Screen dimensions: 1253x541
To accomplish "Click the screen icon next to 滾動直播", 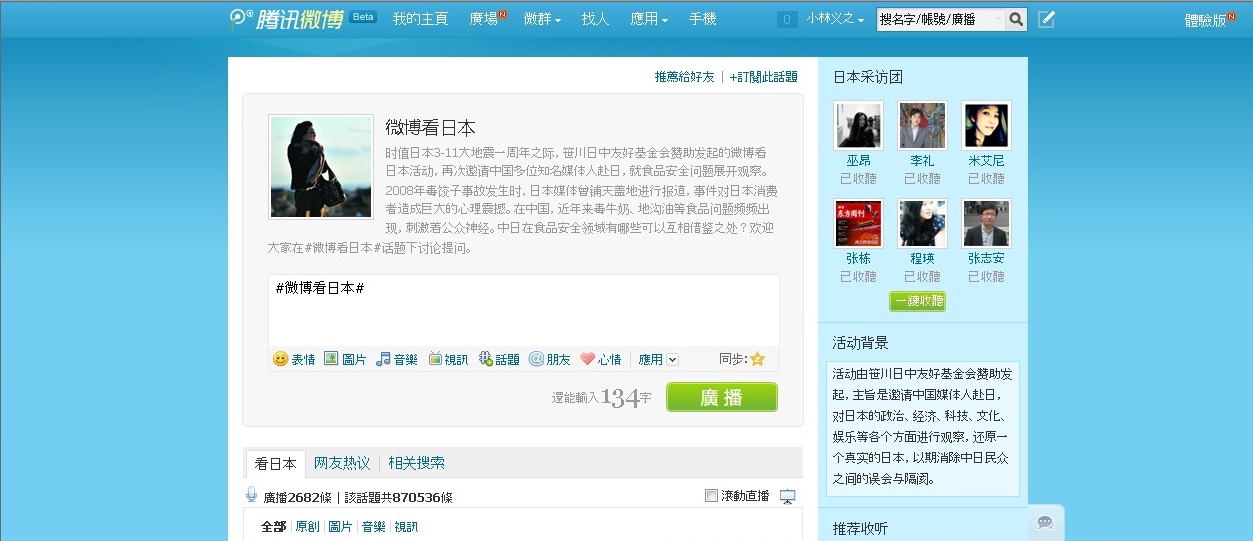I will 787,496.
